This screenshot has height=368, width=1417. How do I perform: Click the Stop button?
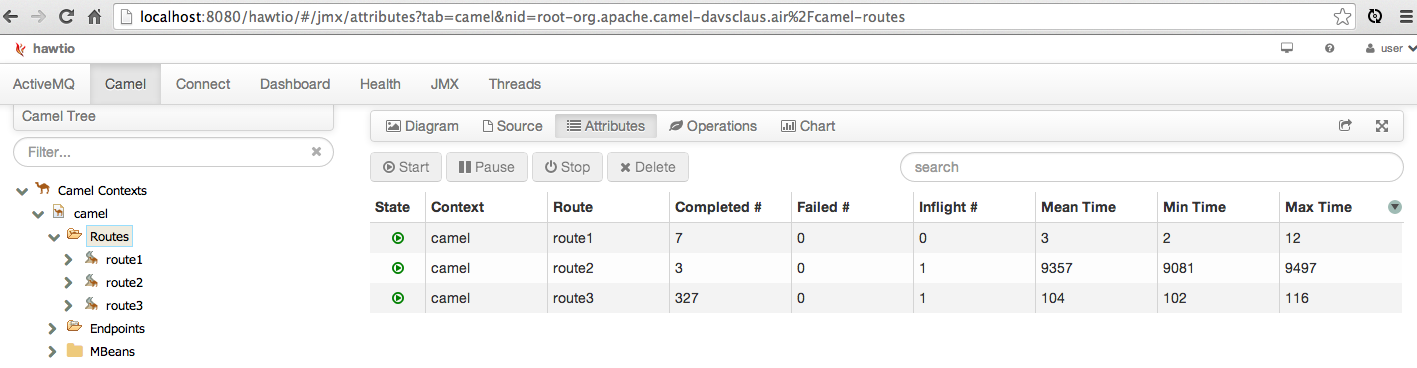click(567, 167)
